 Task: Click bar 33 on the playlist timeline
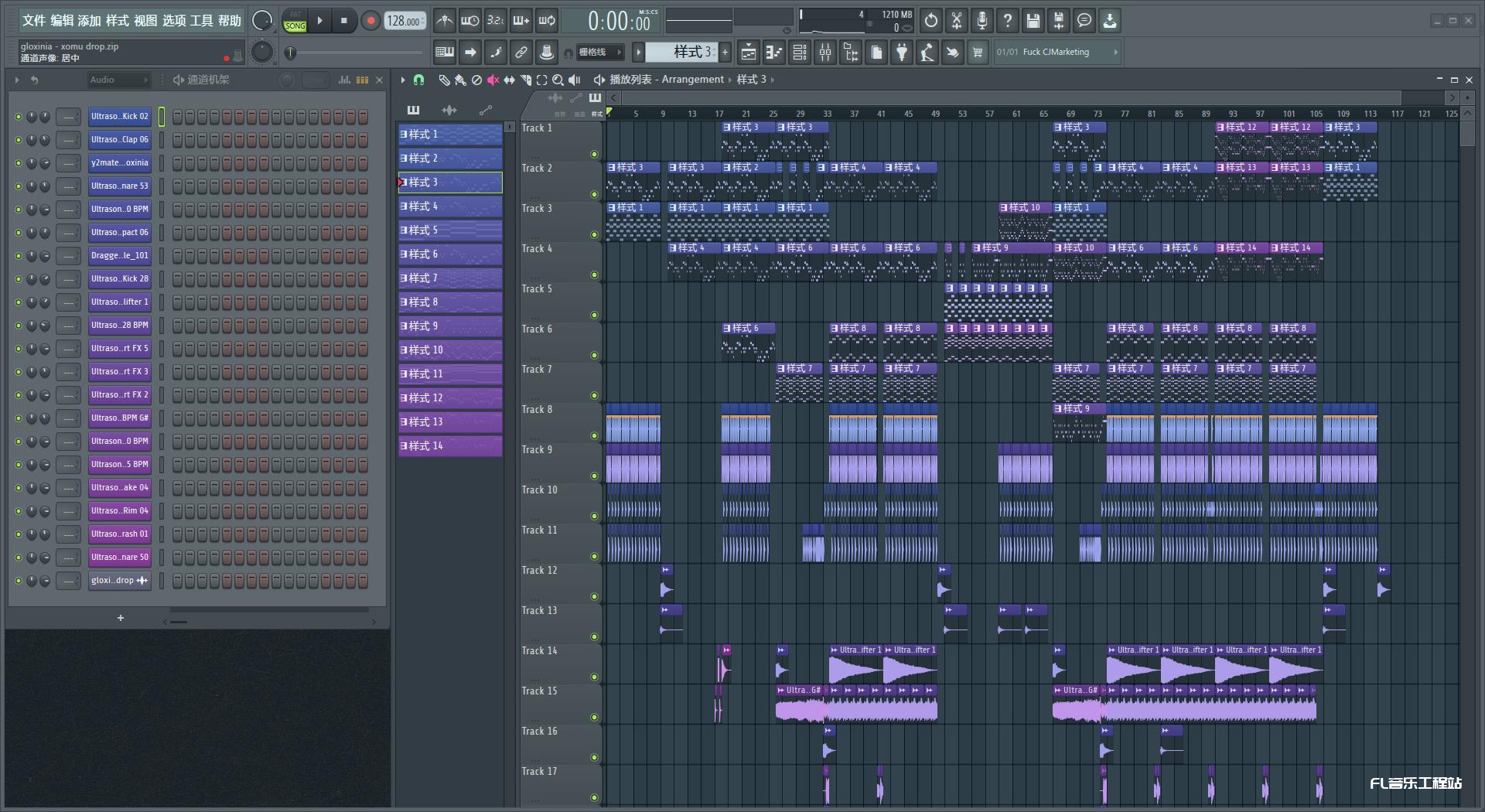(827, 114)
